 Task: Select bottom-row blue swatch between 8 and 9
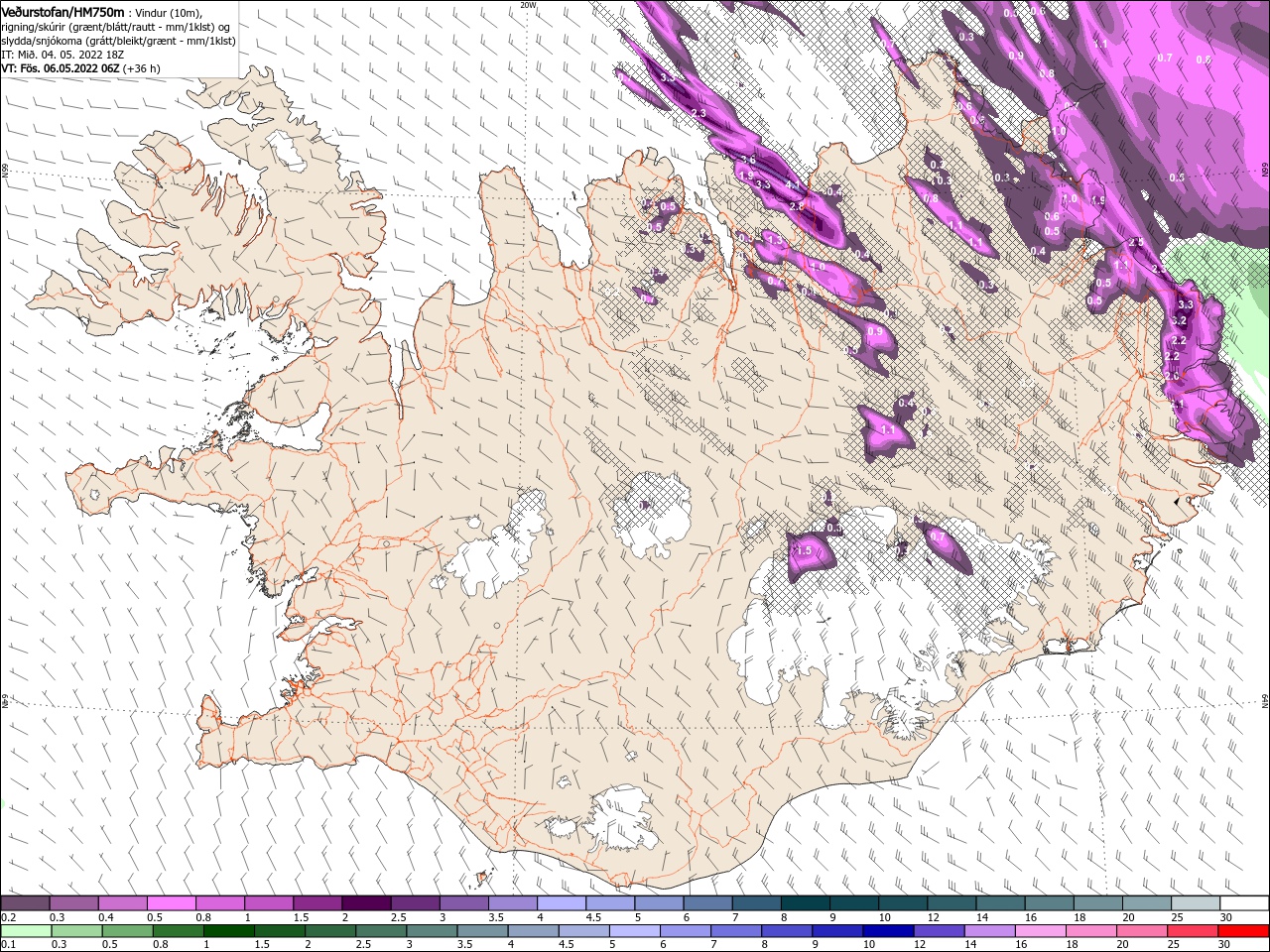click(x=787, y=931)
